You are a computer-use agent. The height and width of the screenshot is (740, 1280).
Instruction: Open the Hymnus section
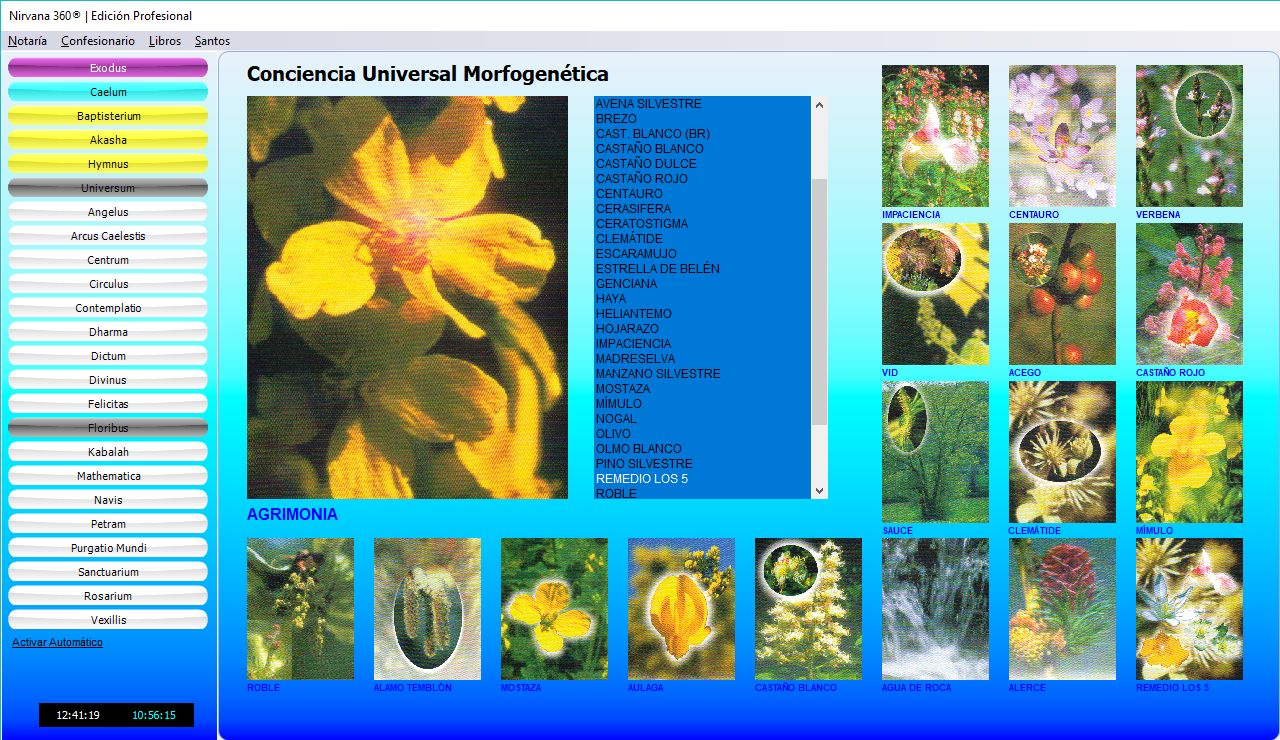coord(108,164)
